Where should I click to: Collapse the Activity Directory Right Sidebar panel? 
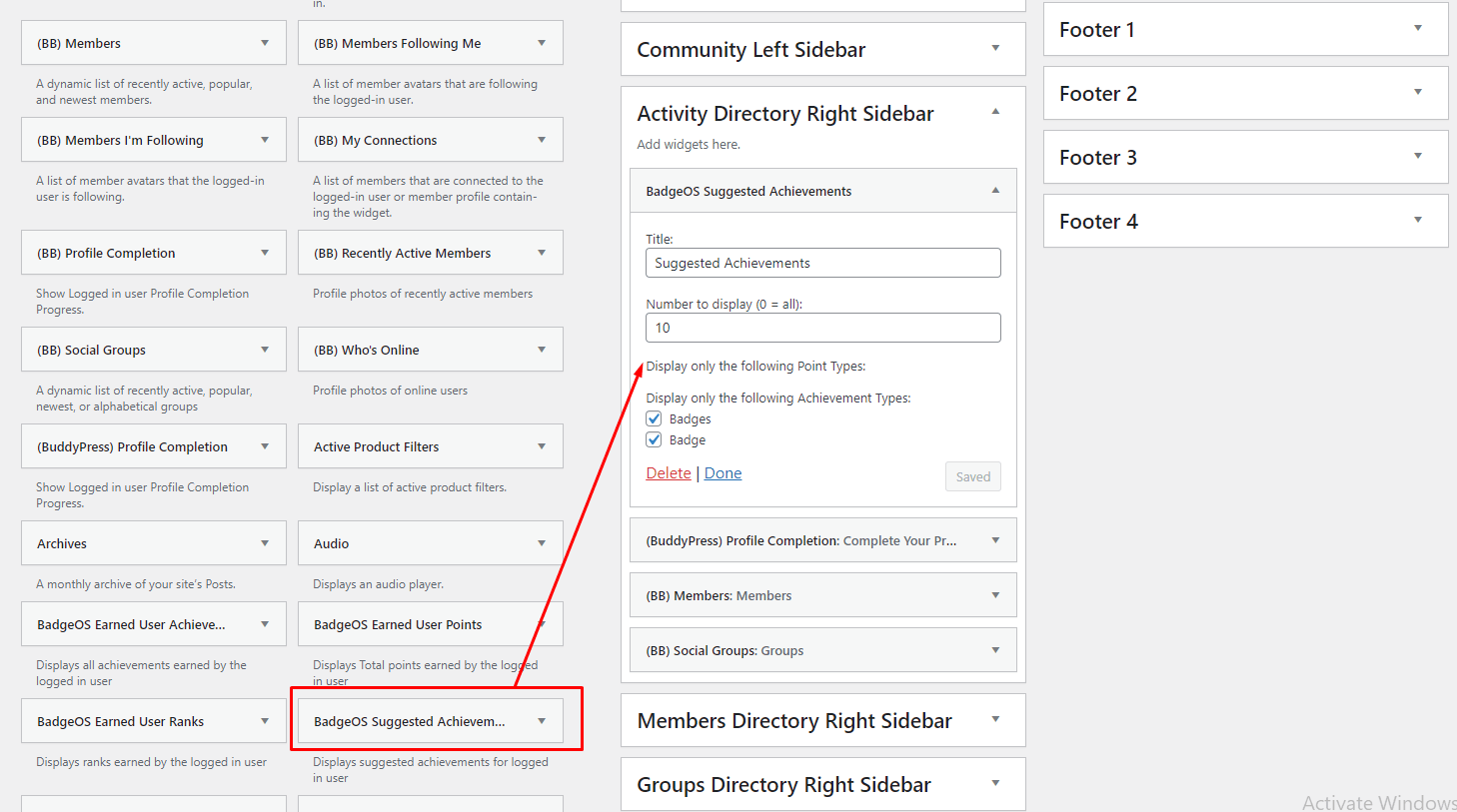tap(995, 113)
